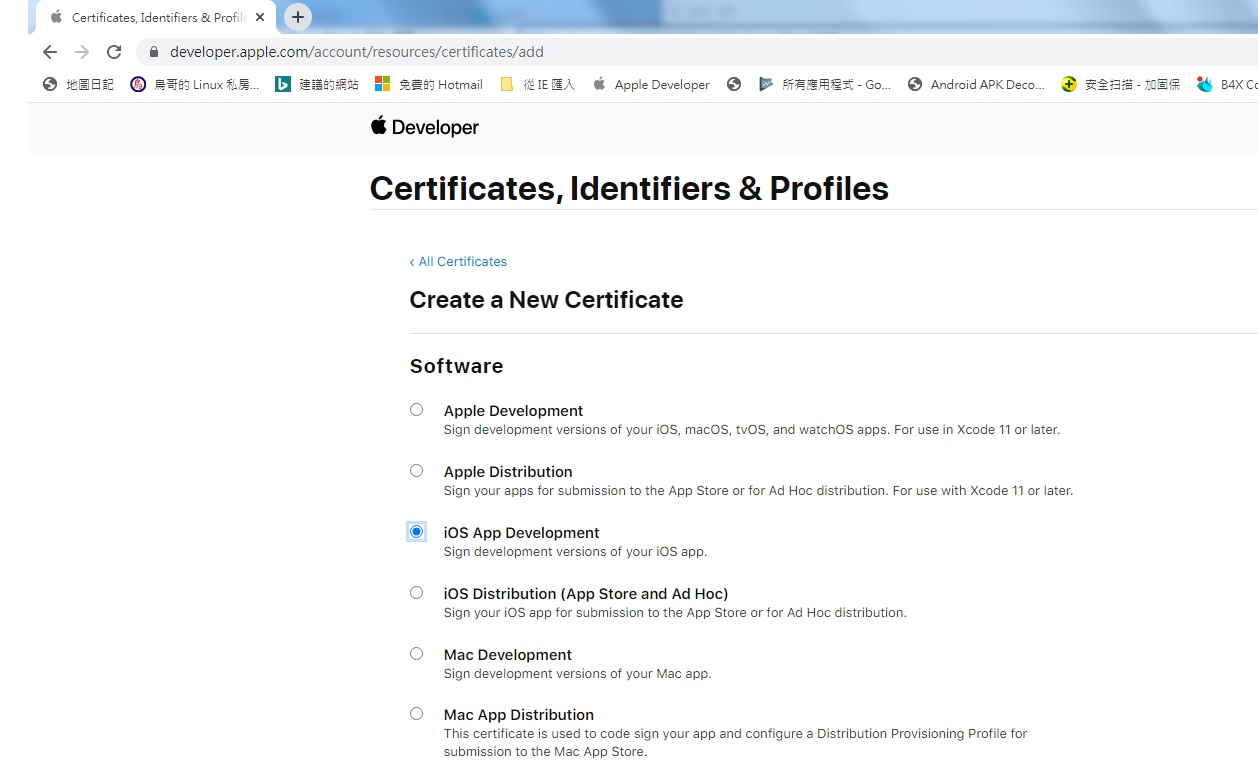Open the Apple Developer bookmark
Viewport: 1258px width, 763px height.
(651, 85)
